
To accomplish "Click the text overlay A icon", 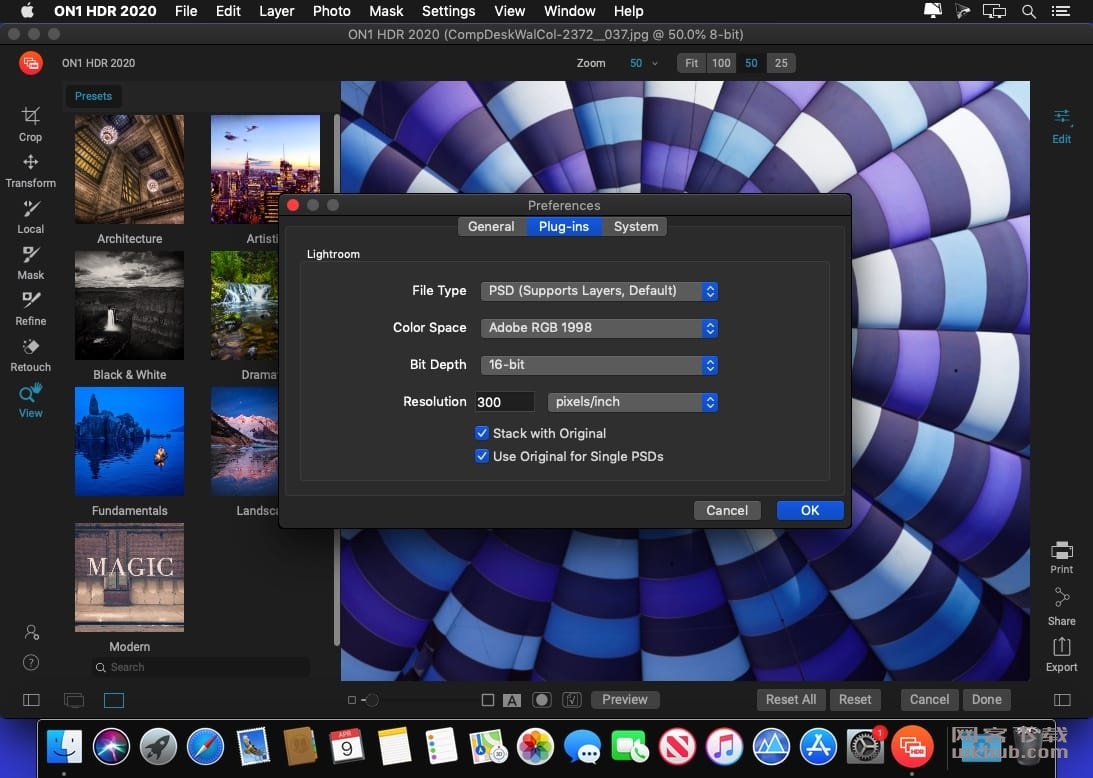I will pos(512,701).
